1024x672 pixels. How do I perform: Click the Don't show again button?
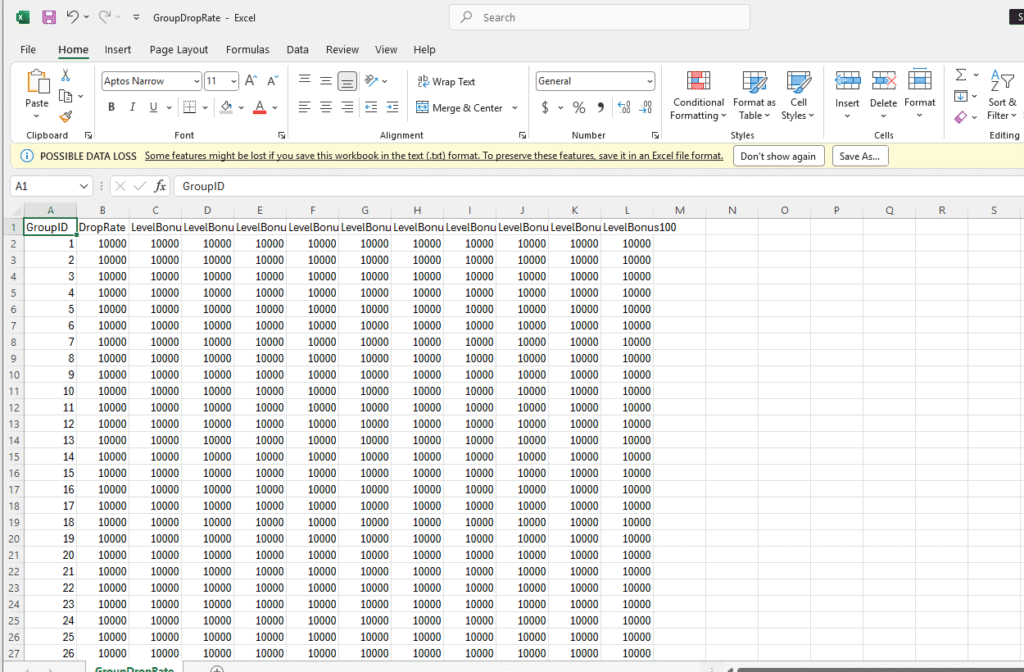(x=778, y=156)
